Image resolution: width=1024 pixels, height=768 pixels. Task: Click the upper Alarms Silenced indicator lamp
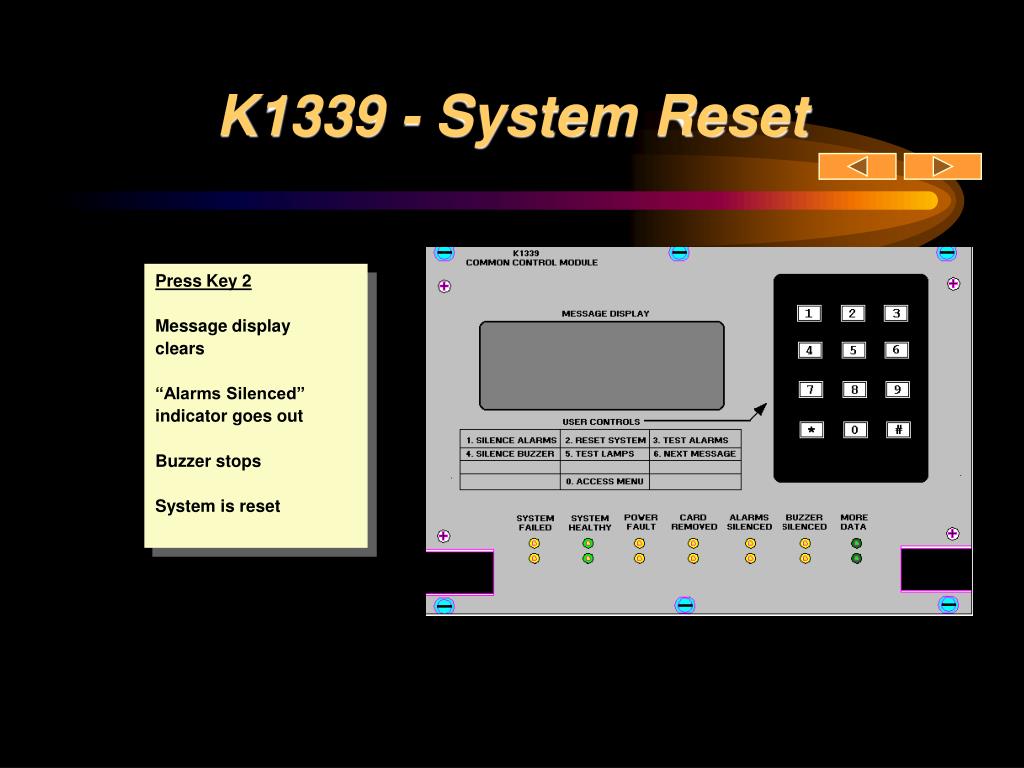tap(750, 543)
